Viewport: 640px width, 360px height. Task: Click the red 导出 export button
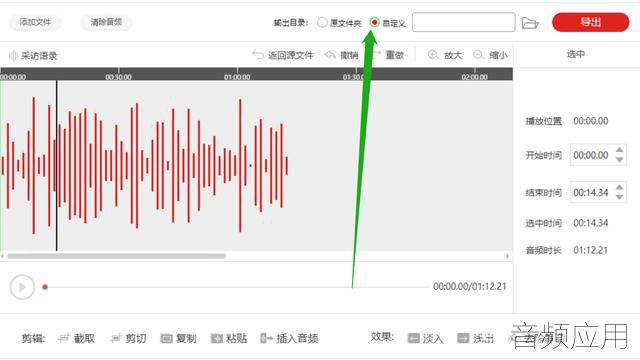point(591,22)
